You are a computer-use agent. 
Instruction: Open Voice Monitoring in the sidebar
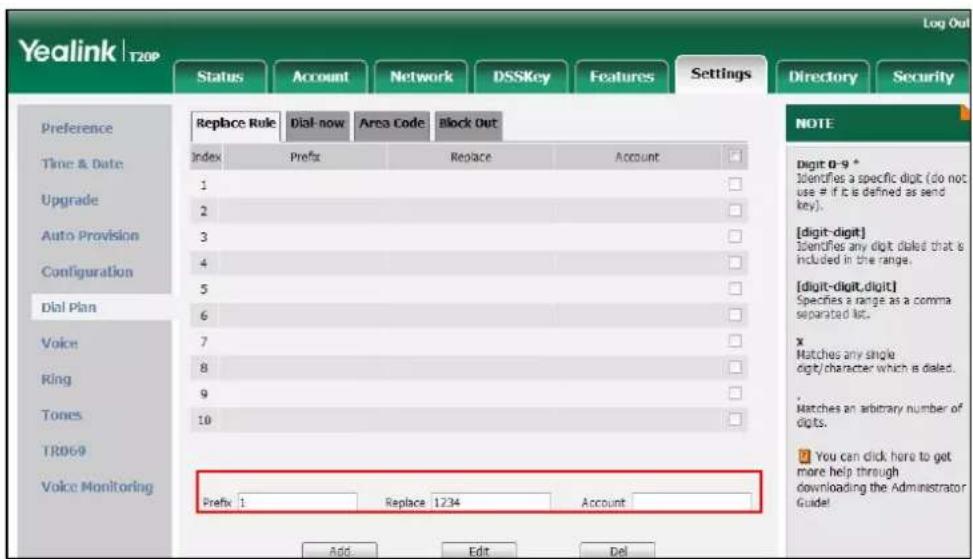pyautogui.click(x=97, y=487)
